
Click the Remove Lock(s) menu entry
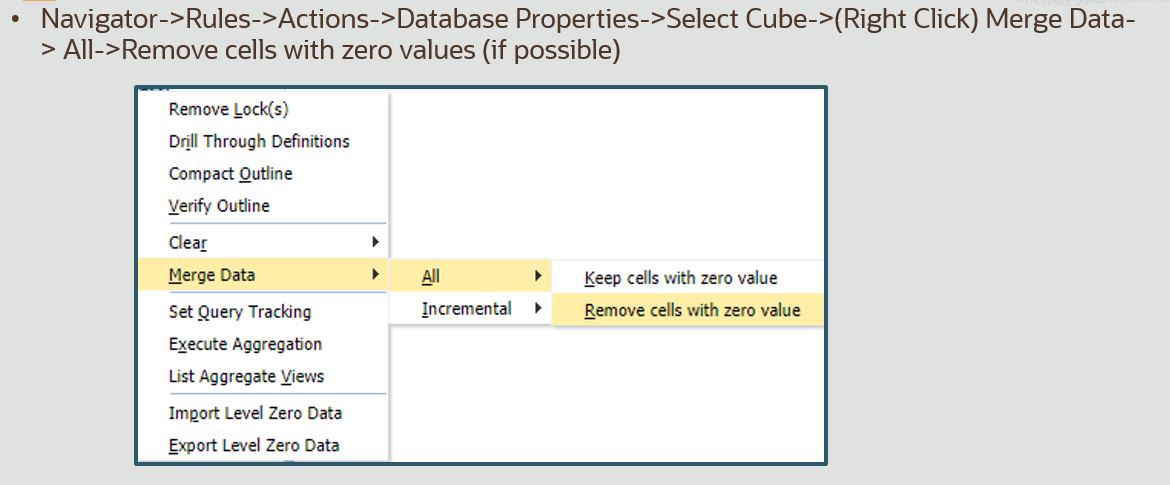click(x=228, y=110)
